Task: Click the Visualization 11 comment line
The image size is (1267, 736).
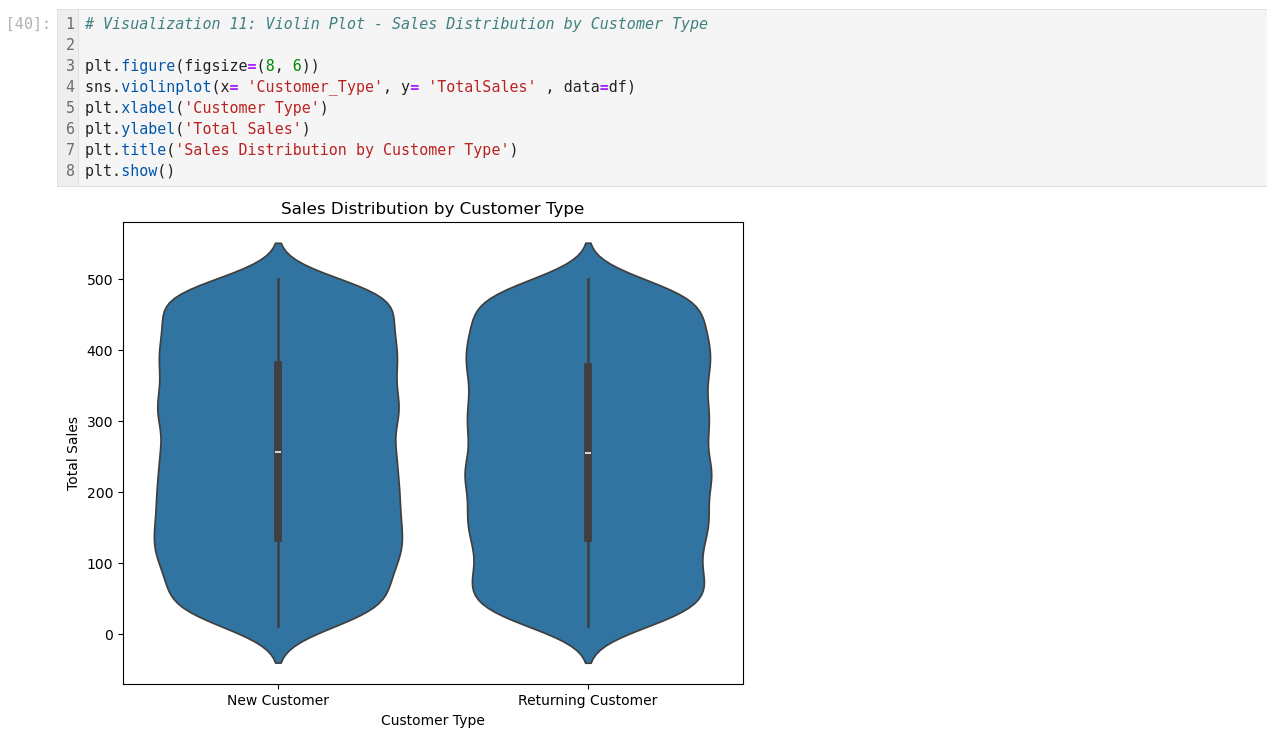Action: pos(396,24)
